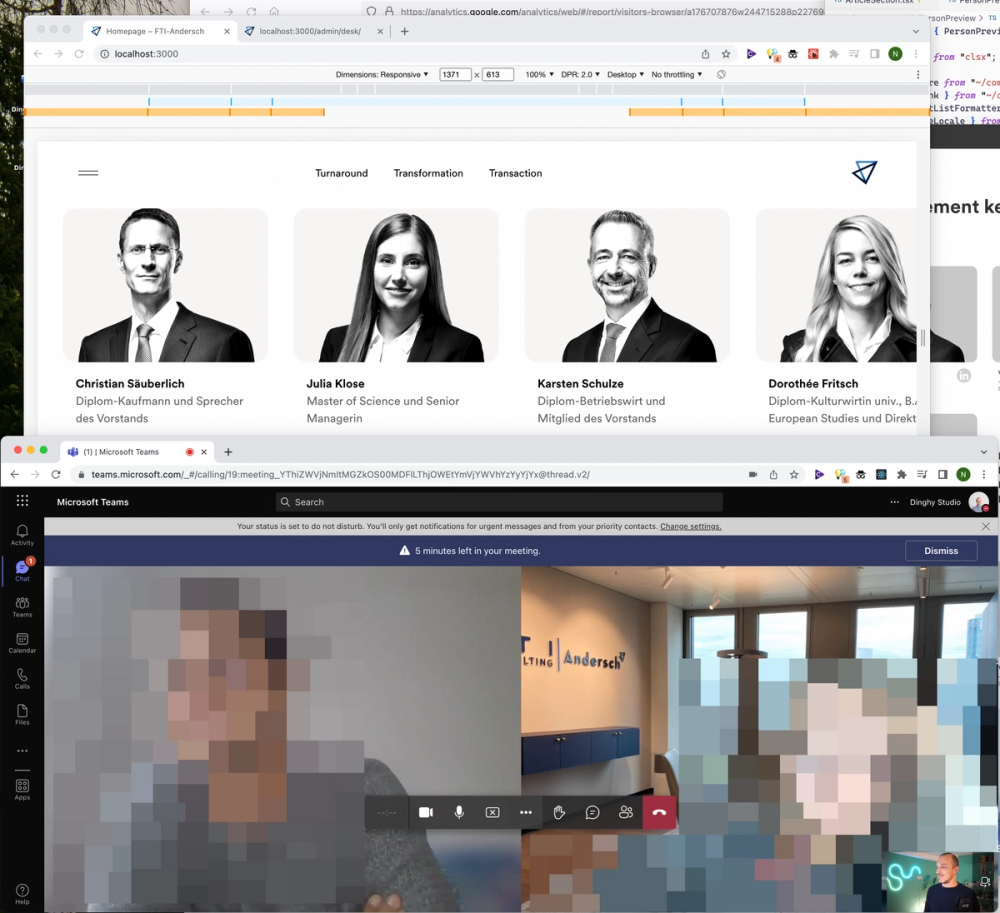Close the do not disturb status notice
The width and height of the screenshot is (1000, 913).
click(985, 527)
